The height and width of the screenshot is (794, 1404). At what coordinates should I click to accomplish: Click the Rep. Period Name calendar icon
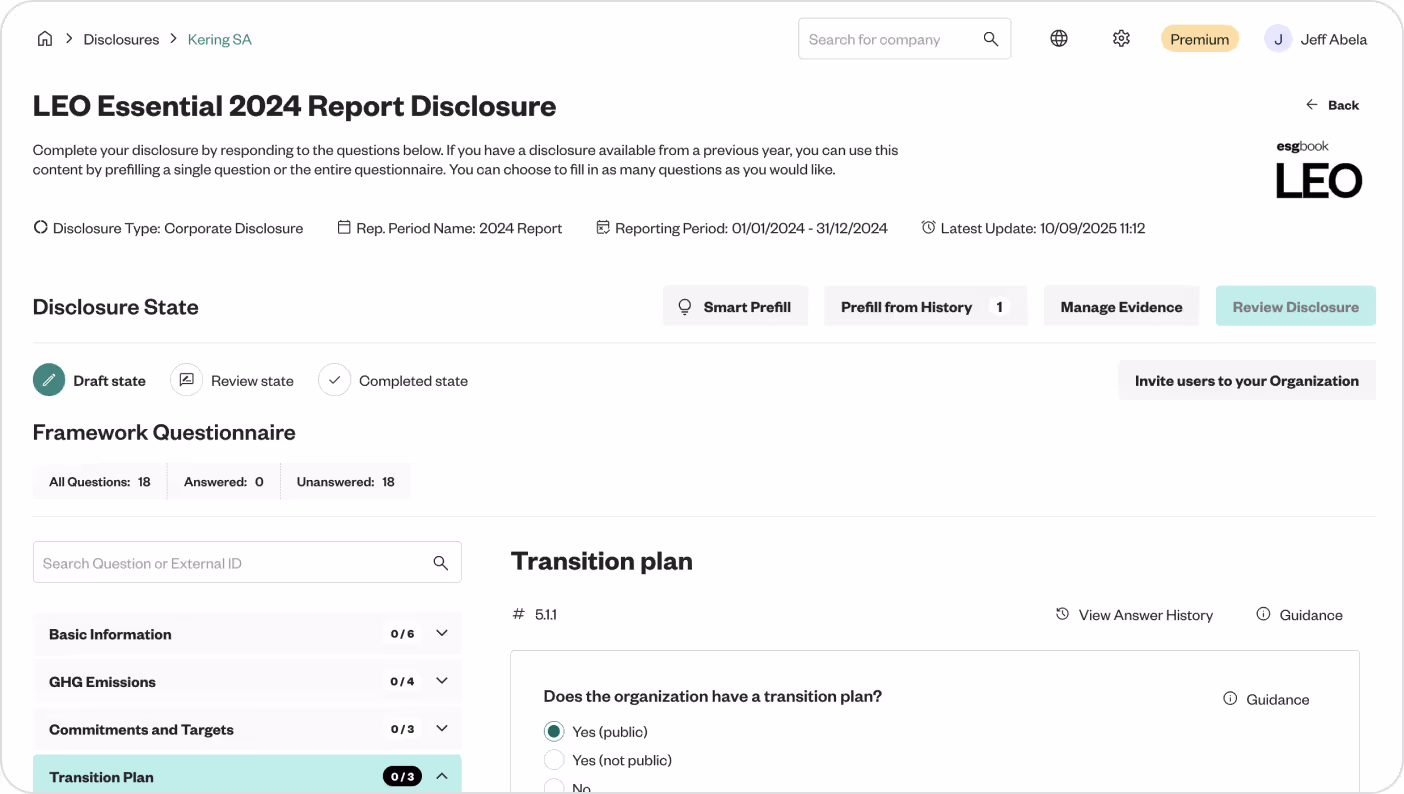tap(344, 227)
